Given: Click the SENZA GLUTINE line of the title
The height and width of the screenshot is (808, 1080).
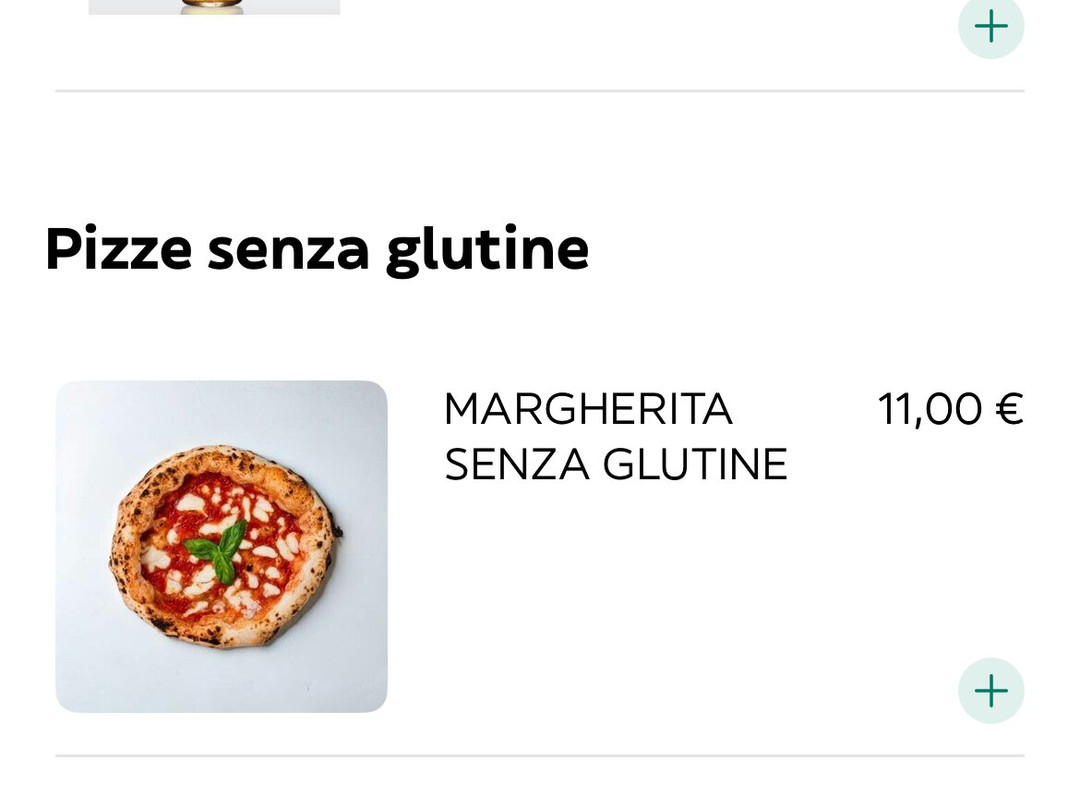Looking at the screenshot, I should pos(615,464).
